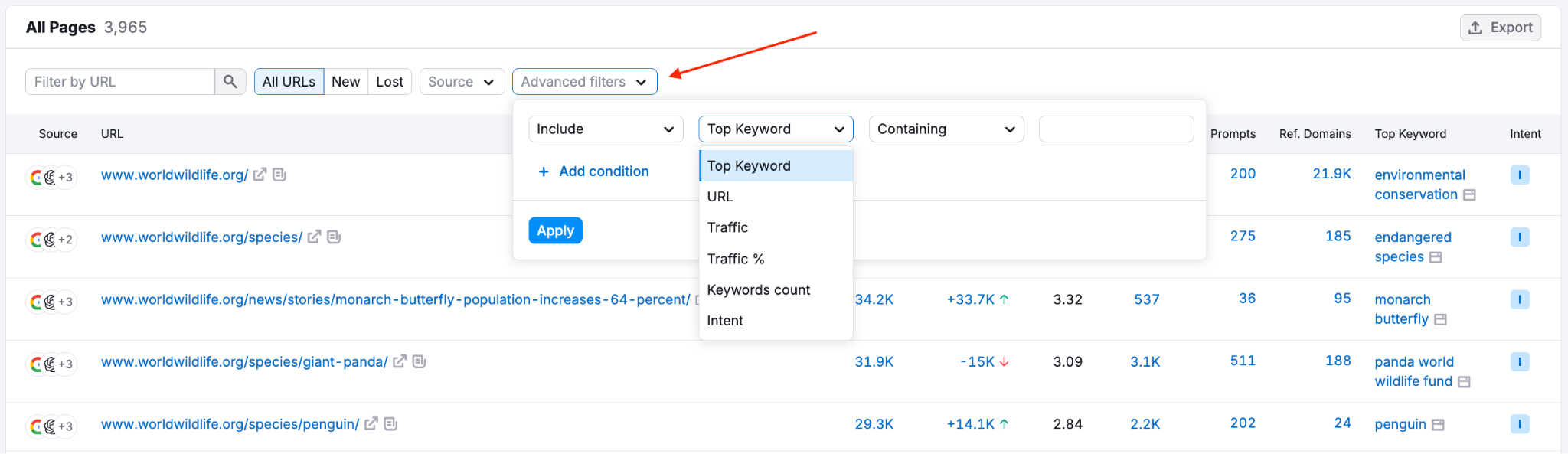Choose Traffic % option in the filter list
The width and height of the screenshot is (1568, 454).
pos(776,259)
